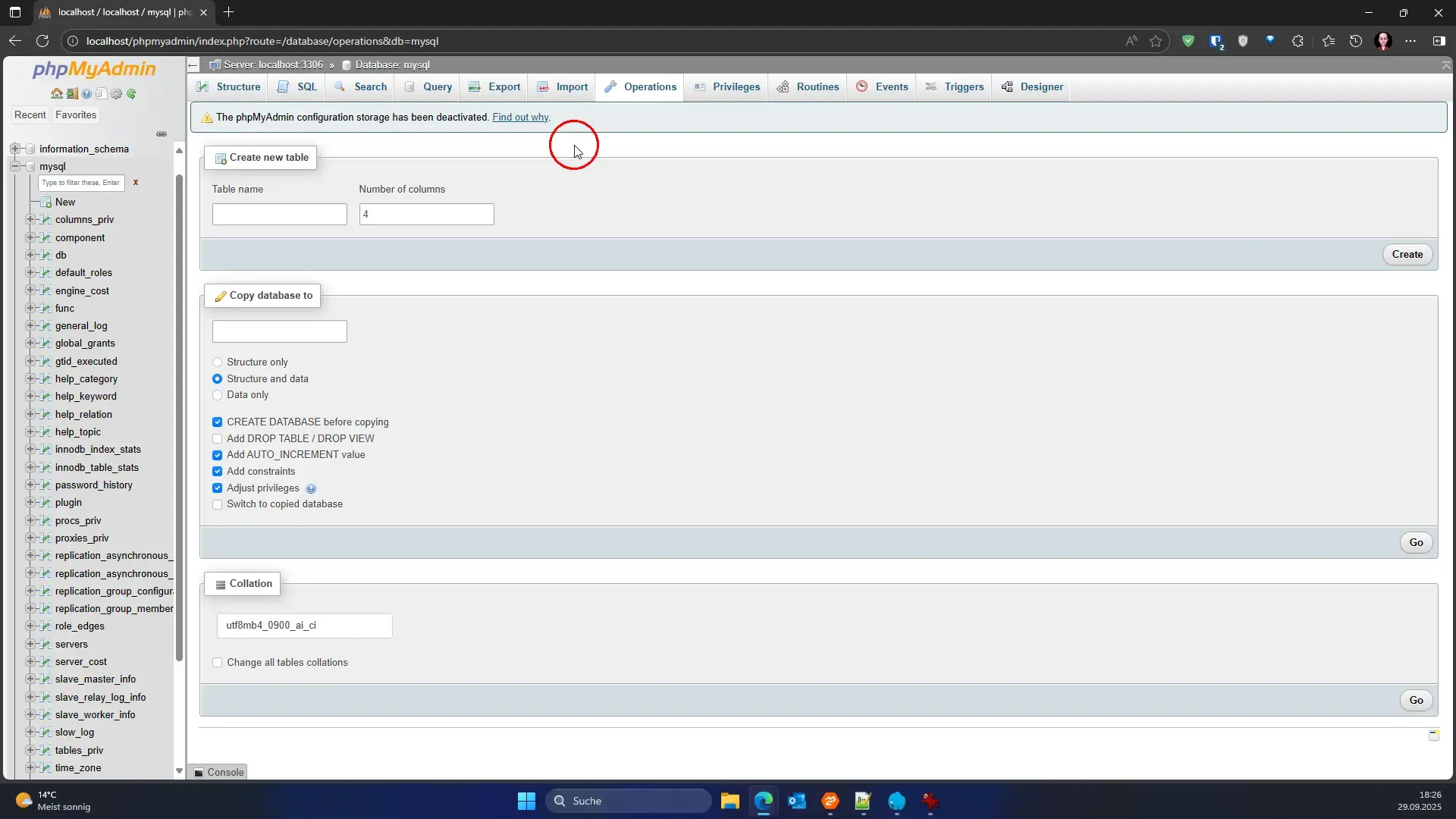Check Change all tables collations
Screen dimensions: 1456x819
point(218,663)
